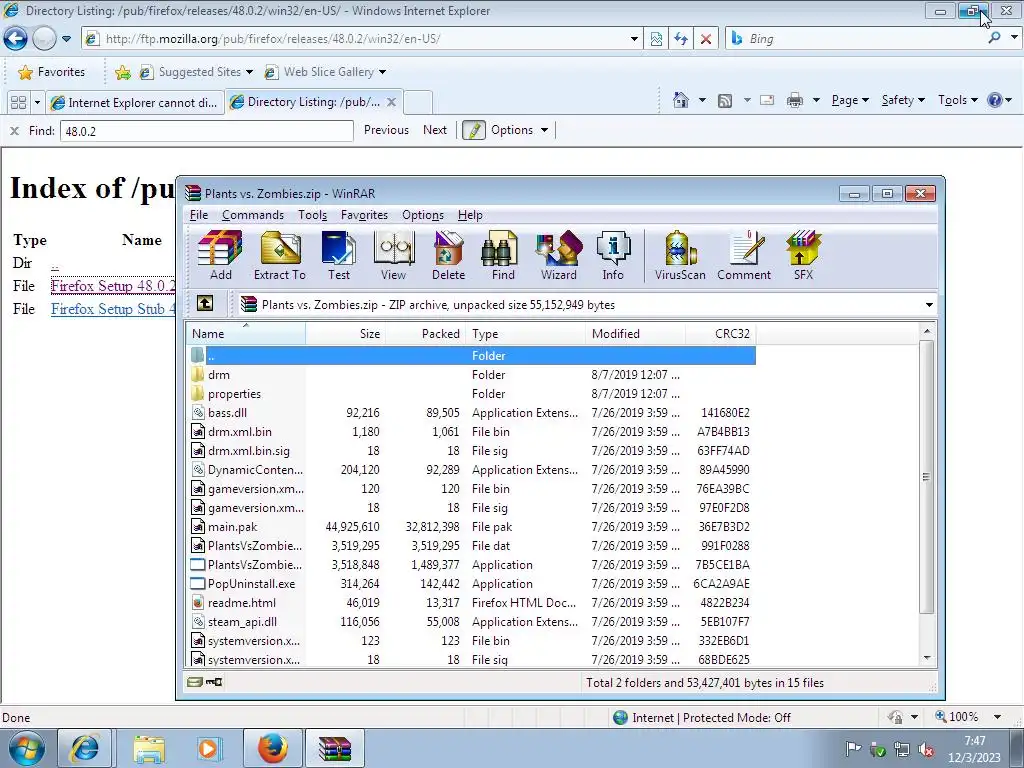Sort the list by Size column
Screen dimensions: 1024x768
(345, 334)
